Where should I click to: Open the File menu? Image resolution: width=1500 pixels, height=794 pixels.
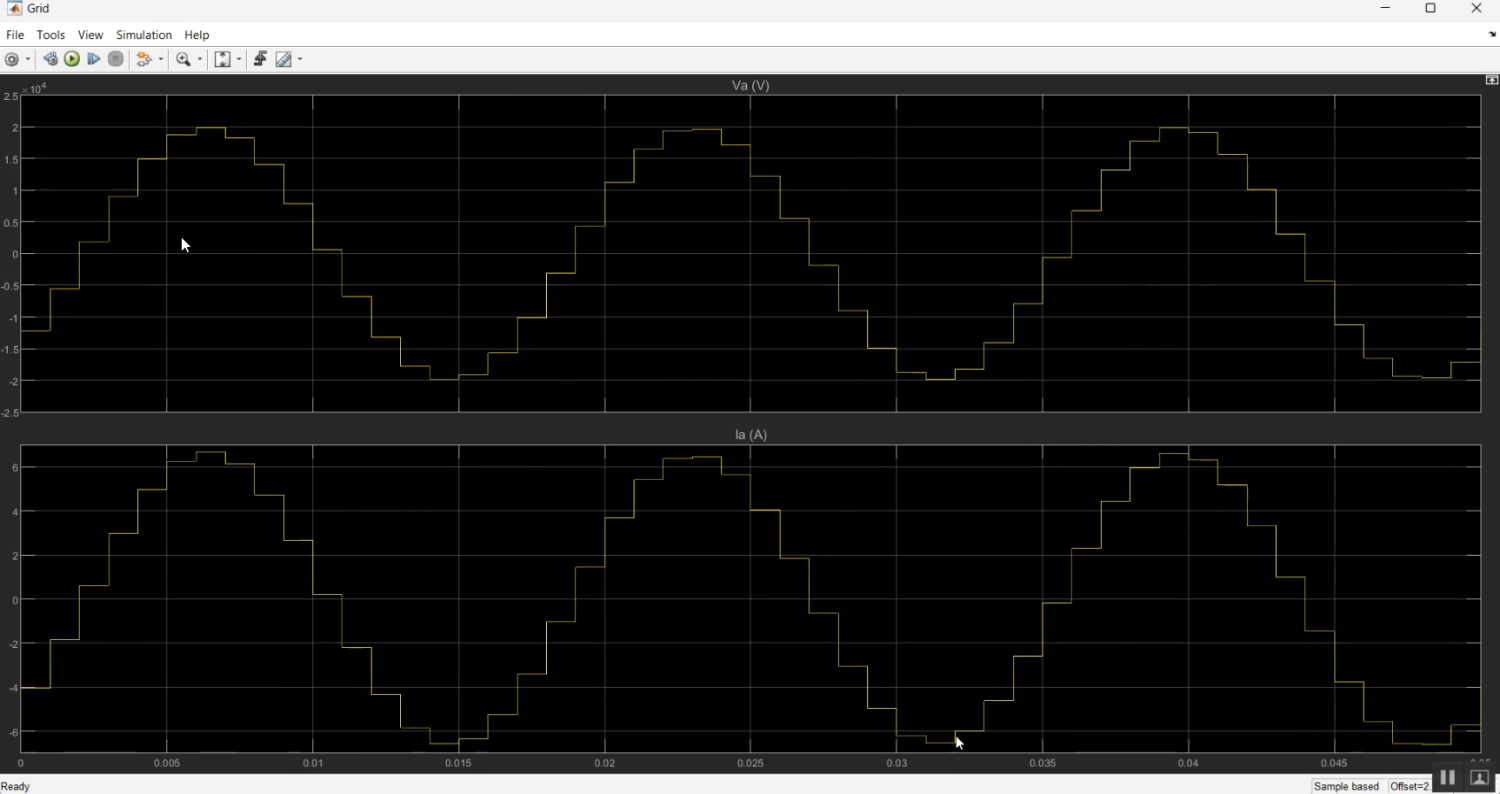(x=15, y=35)
